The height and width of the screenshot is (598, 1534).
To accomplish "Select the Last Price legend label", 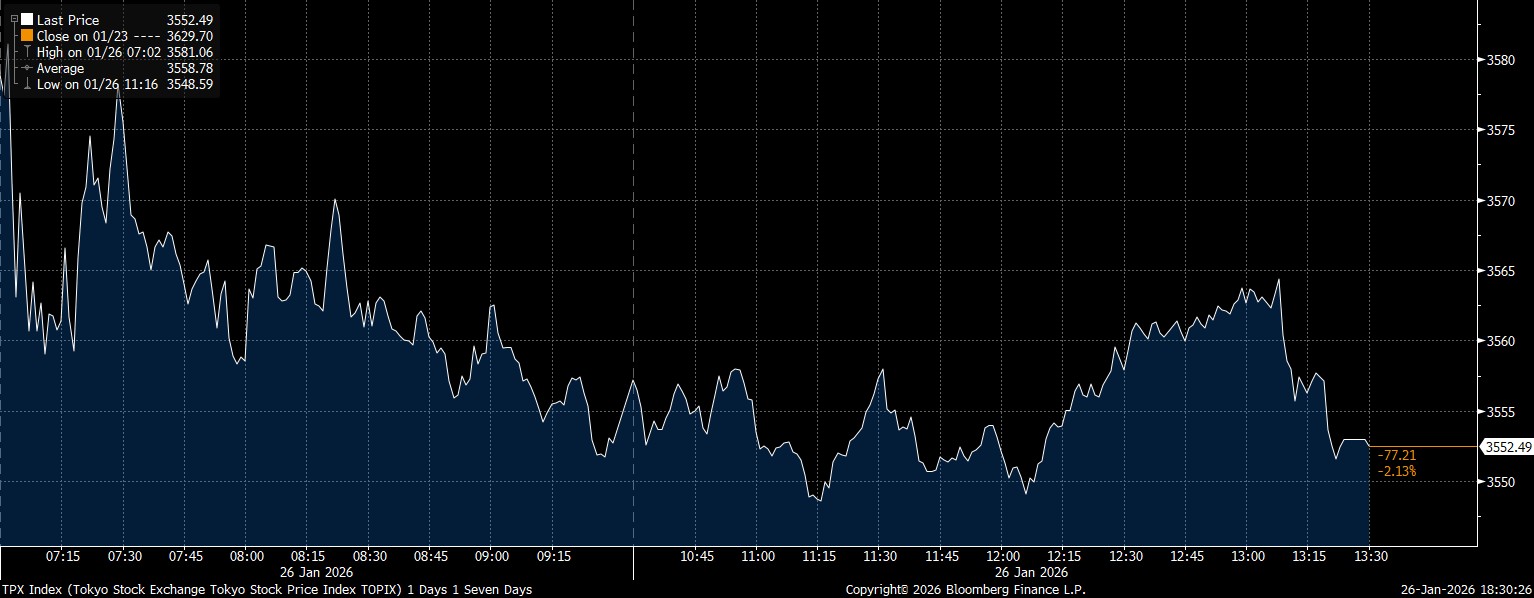I will (x=66, y=20).
